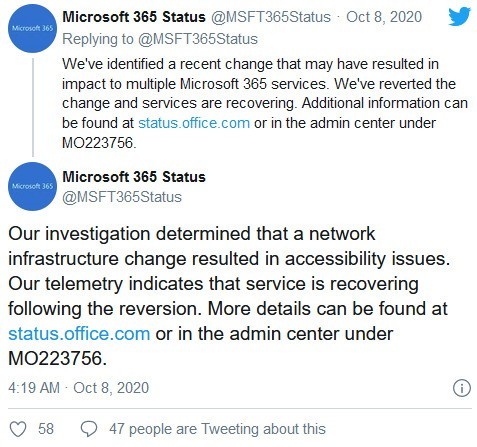Click the main tweet text about network infrastructure

[229, 296]
